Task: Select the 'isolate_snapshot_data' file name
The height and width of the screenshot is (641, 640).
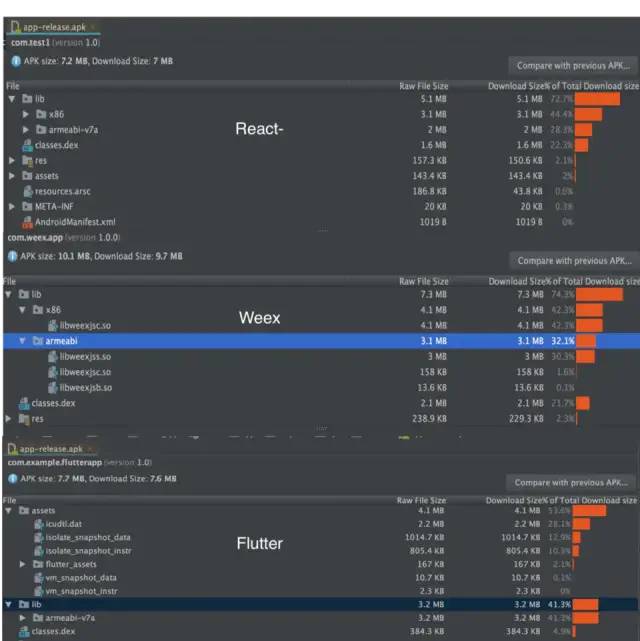Action: [88, 537]
